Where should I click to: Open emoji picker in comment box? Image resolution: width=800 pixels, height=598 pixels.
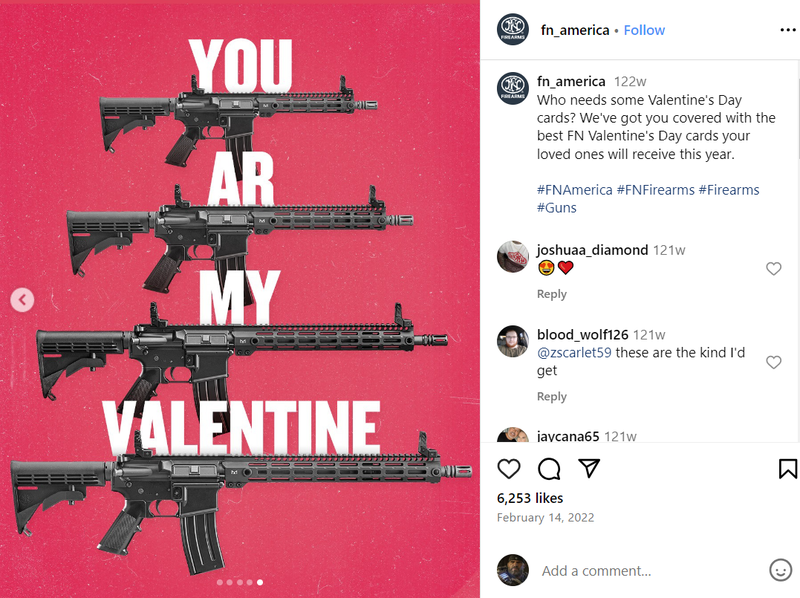(780, 570)
